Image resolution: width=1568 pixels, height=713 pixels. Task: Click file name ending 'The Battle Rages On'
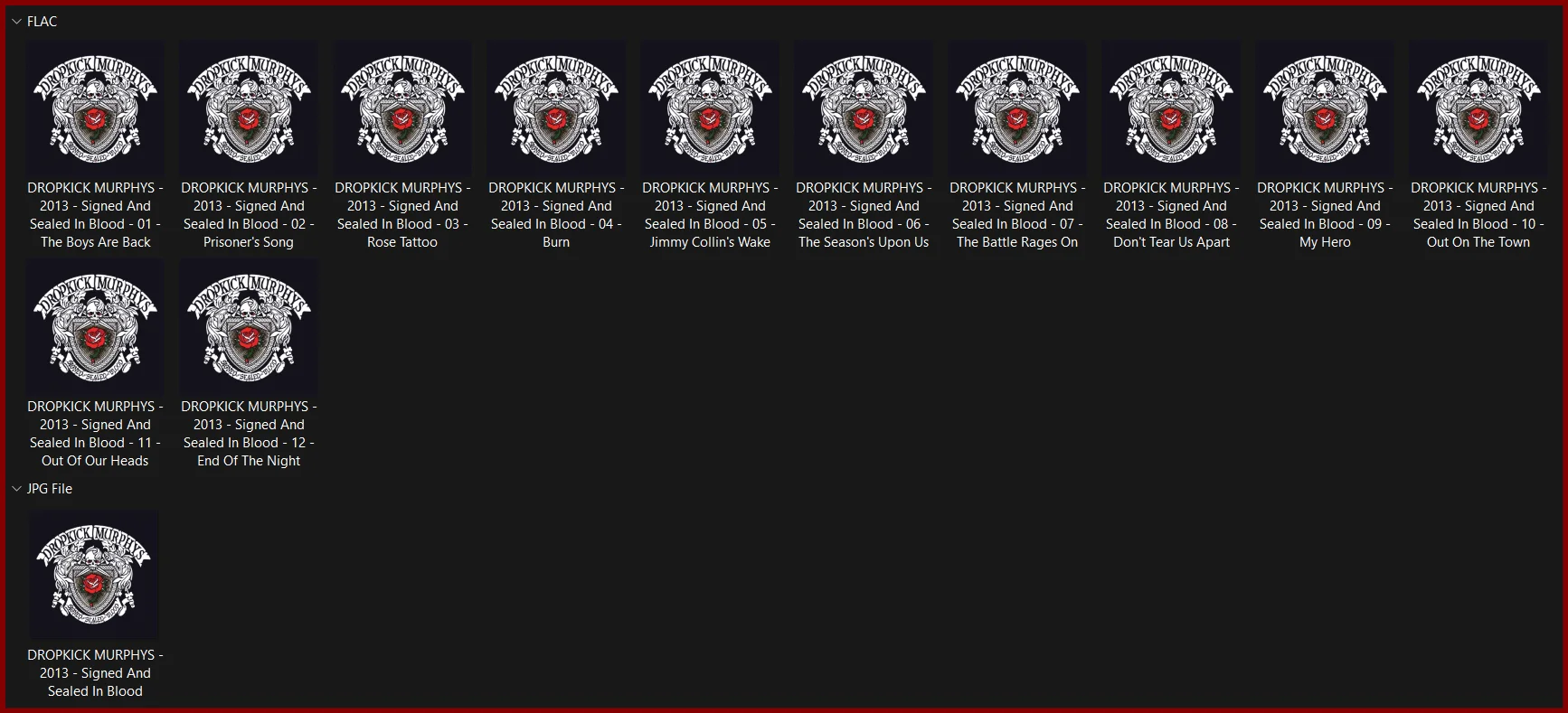(x=1017, y=215)
